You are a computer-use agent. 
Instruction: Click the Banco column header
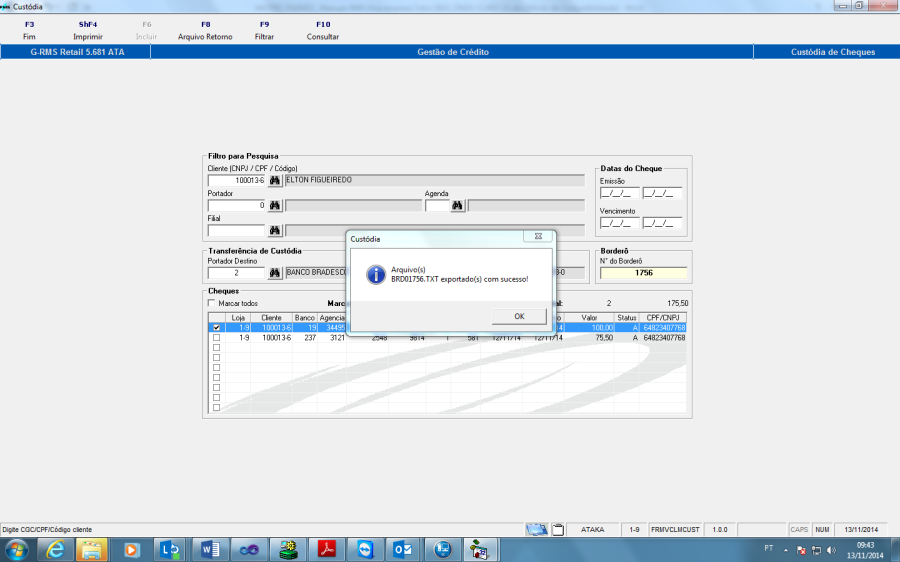(305, 317)
